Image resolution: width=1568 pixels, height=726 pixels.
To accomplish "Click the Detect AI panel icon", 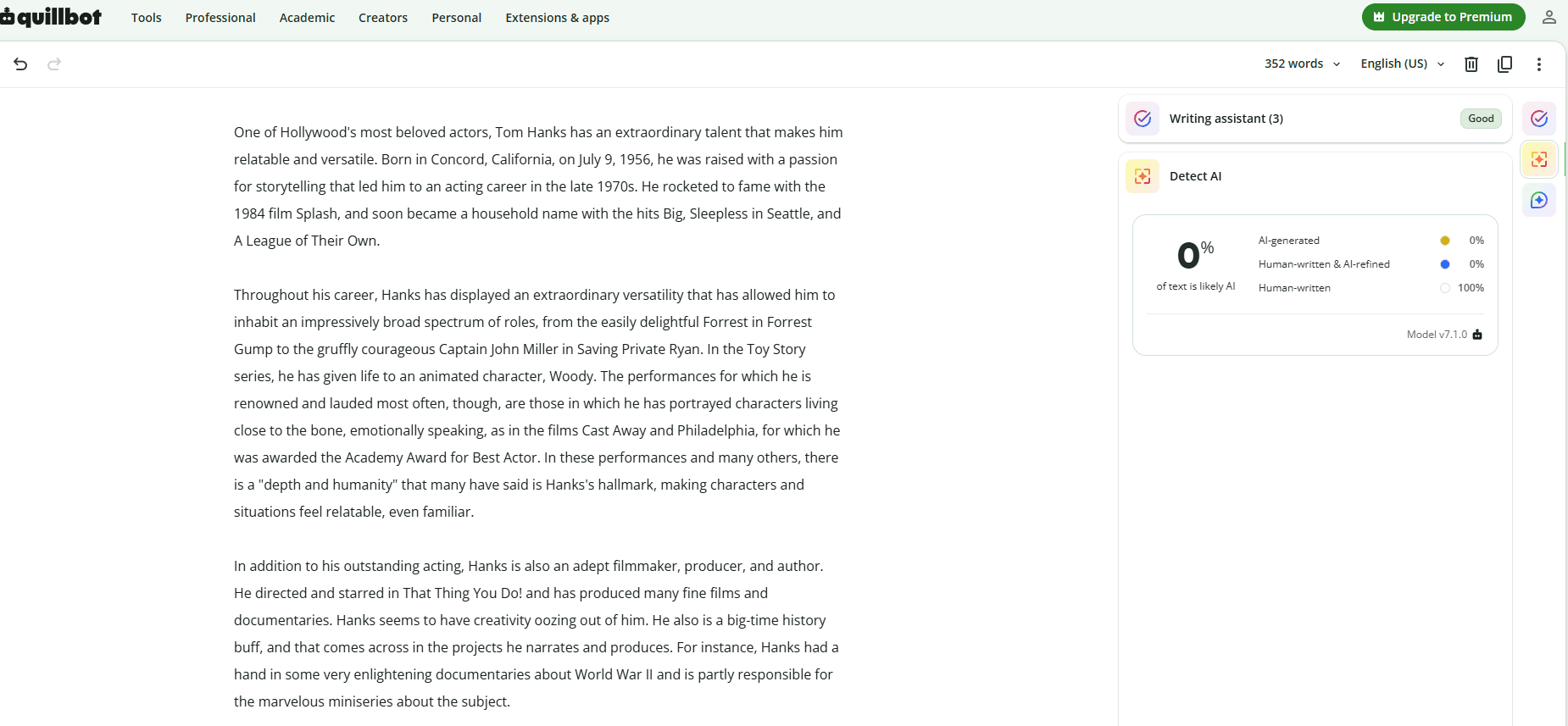I will coord(1143,176).
